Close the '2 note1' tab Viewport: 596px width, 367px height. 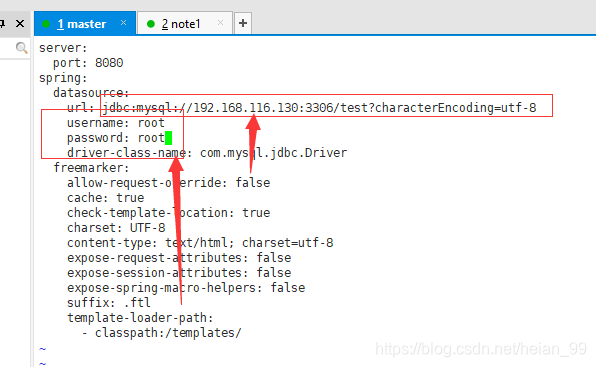coord(220,23)
